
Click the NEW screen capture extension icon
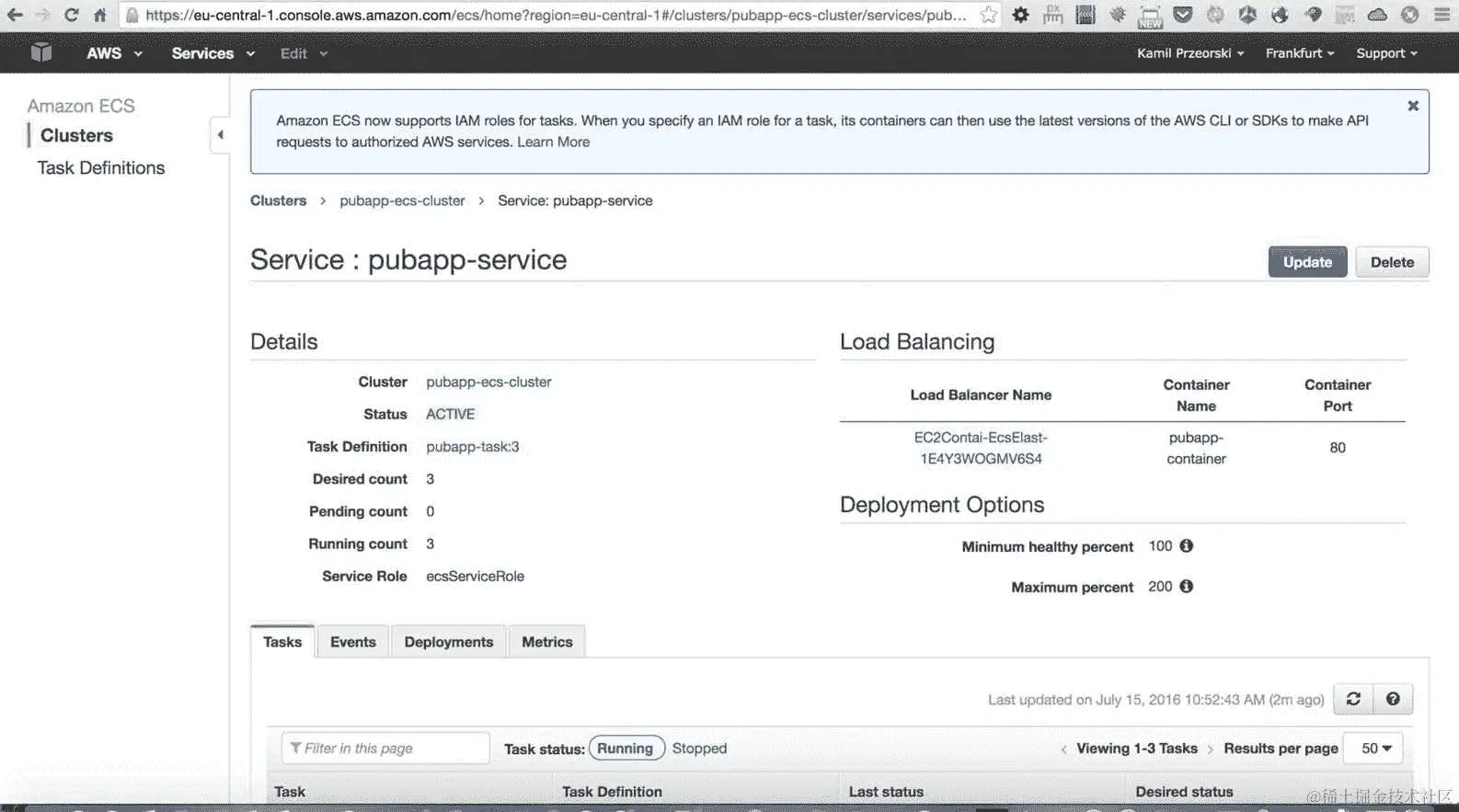[1150, 17]
